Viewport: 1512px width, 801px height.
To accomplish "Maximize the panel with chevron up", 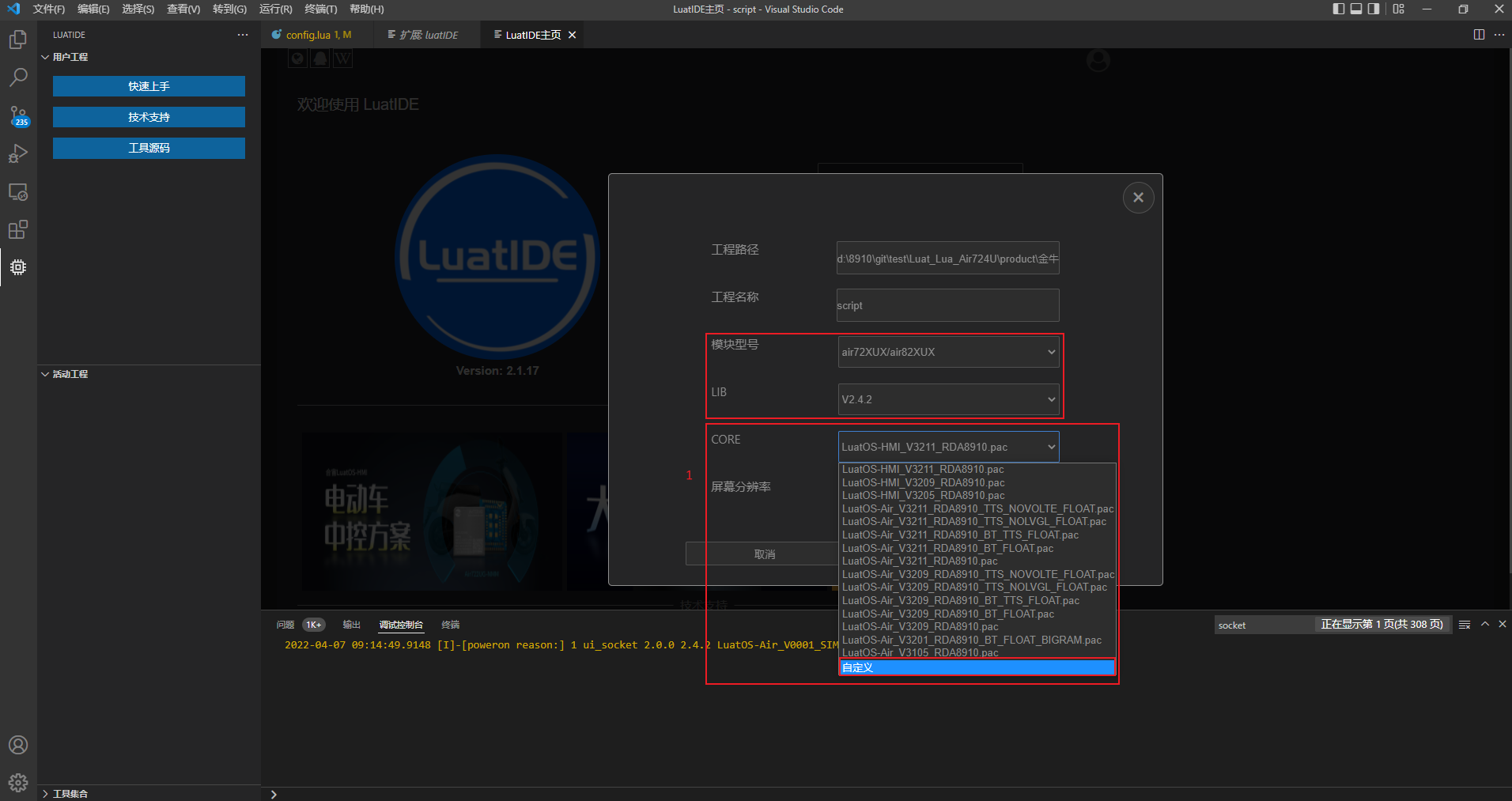I will point(1485,625).
